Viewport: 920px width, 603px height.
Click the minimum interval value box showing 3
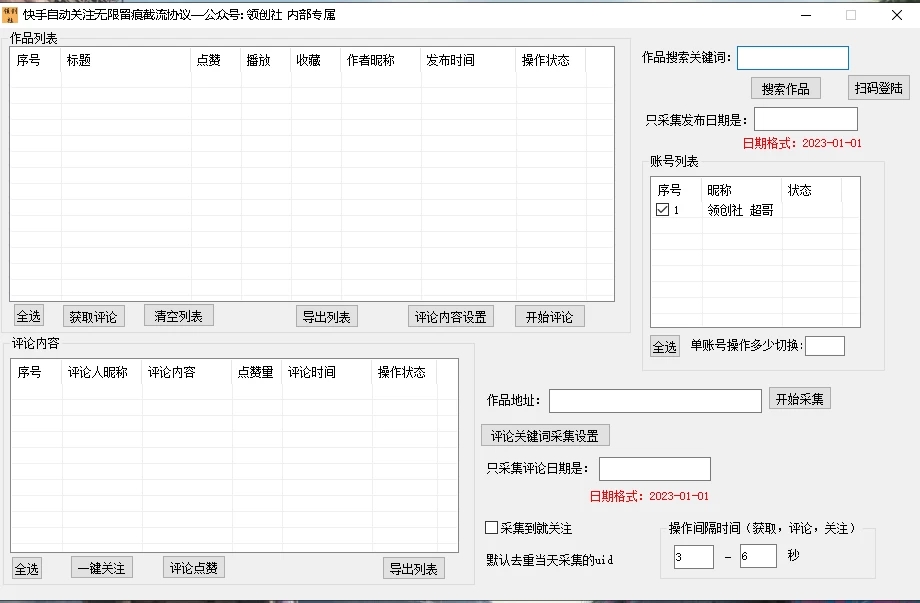pos(692,556)
